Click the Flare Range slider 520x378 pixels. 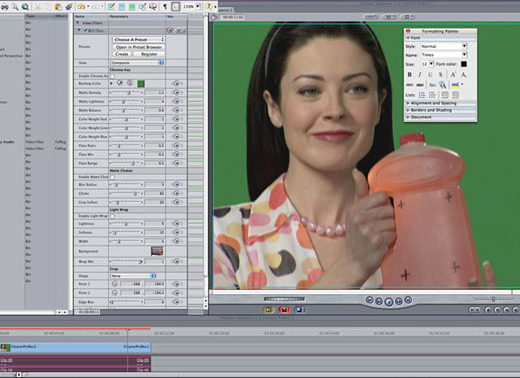pyautogui.click(x=127, y=163)
